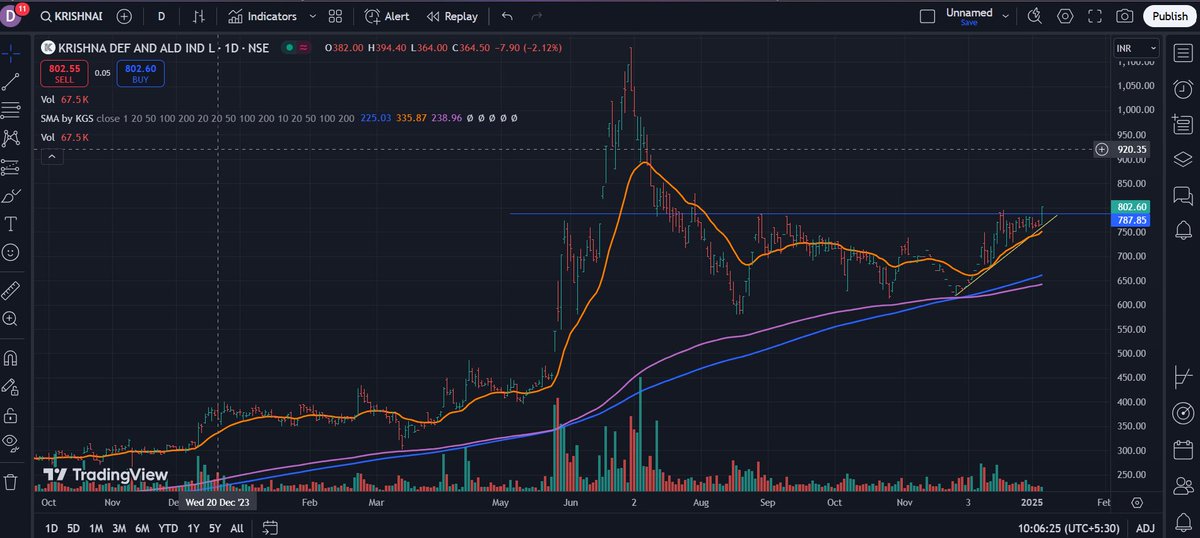The height and width of the screenshot is (538, 1200).
Task: Select the 3M date range tab
Action: pos(119,528)
